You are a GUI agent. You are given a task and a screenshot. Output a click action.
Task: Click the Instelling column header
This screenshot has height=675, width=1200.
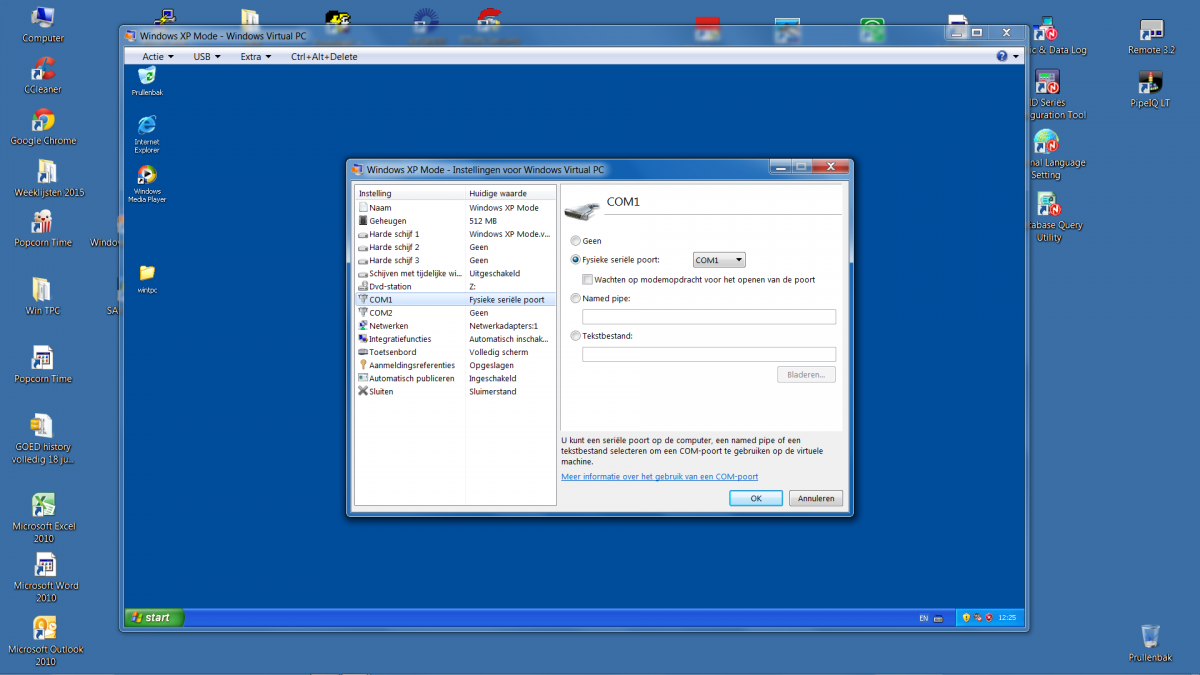coord(410,193)
